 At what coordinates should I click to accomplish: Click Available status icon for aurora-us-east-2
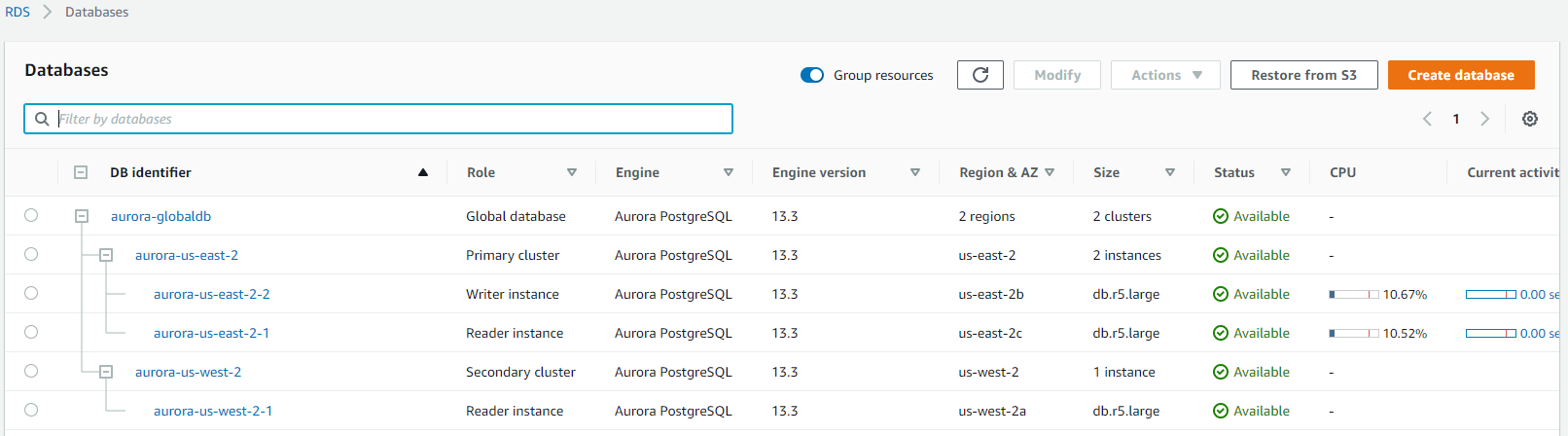click(x=1221, y=255)
